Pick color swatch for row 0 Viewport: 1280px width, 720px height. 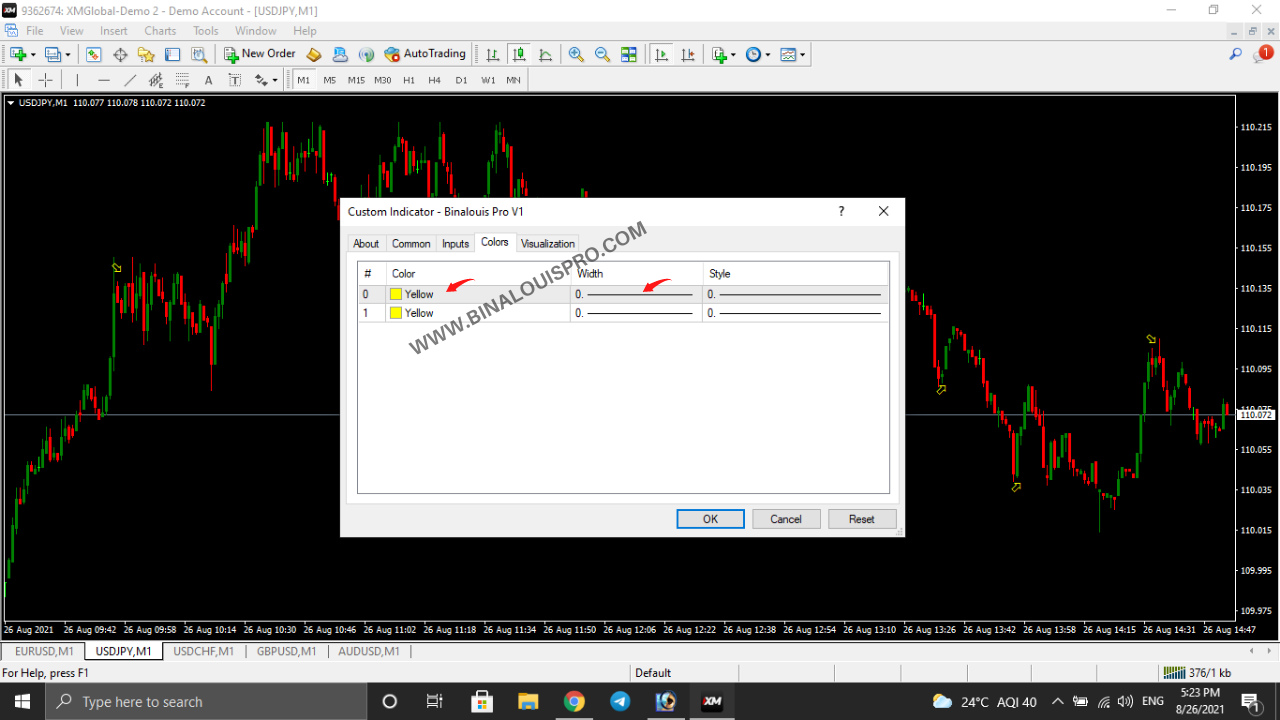coord(396,294)
